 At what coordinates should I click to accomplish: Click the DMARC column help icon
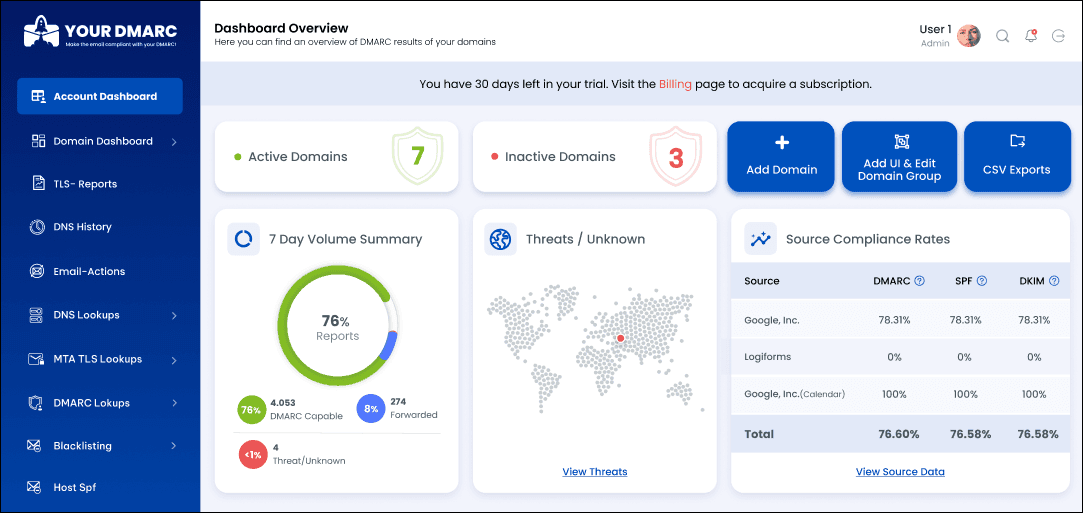[919, 281]
